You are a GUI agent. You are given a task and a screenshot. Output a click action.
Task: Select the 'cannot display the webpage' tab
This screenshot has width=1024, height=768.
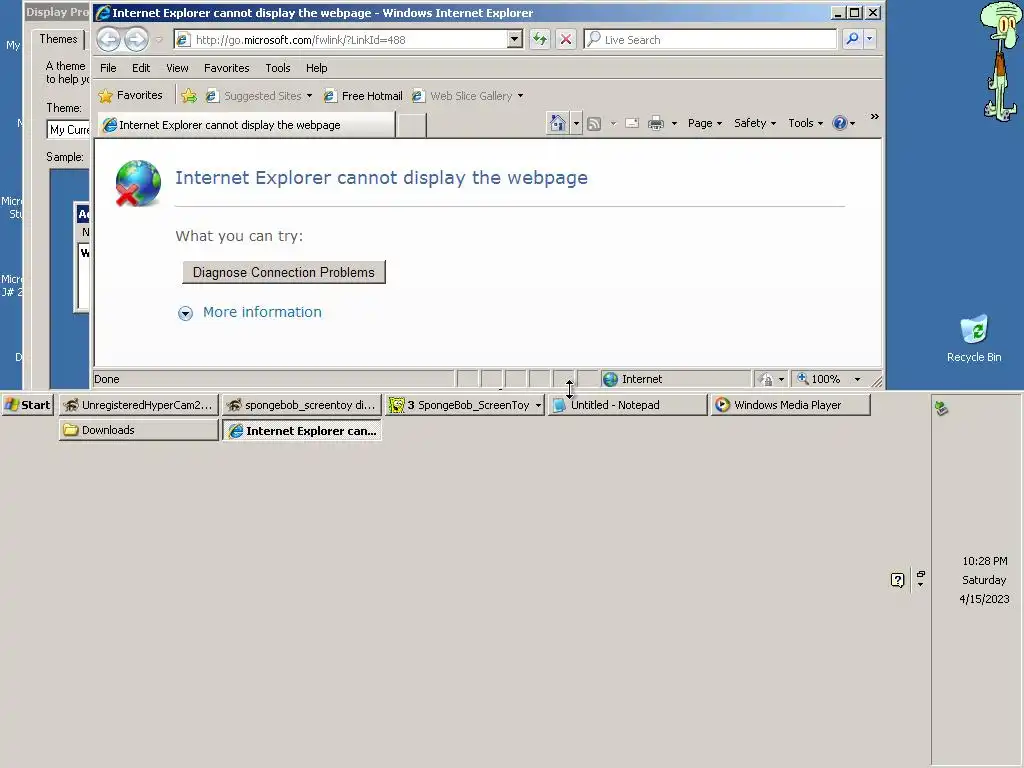tap(247, 125)
